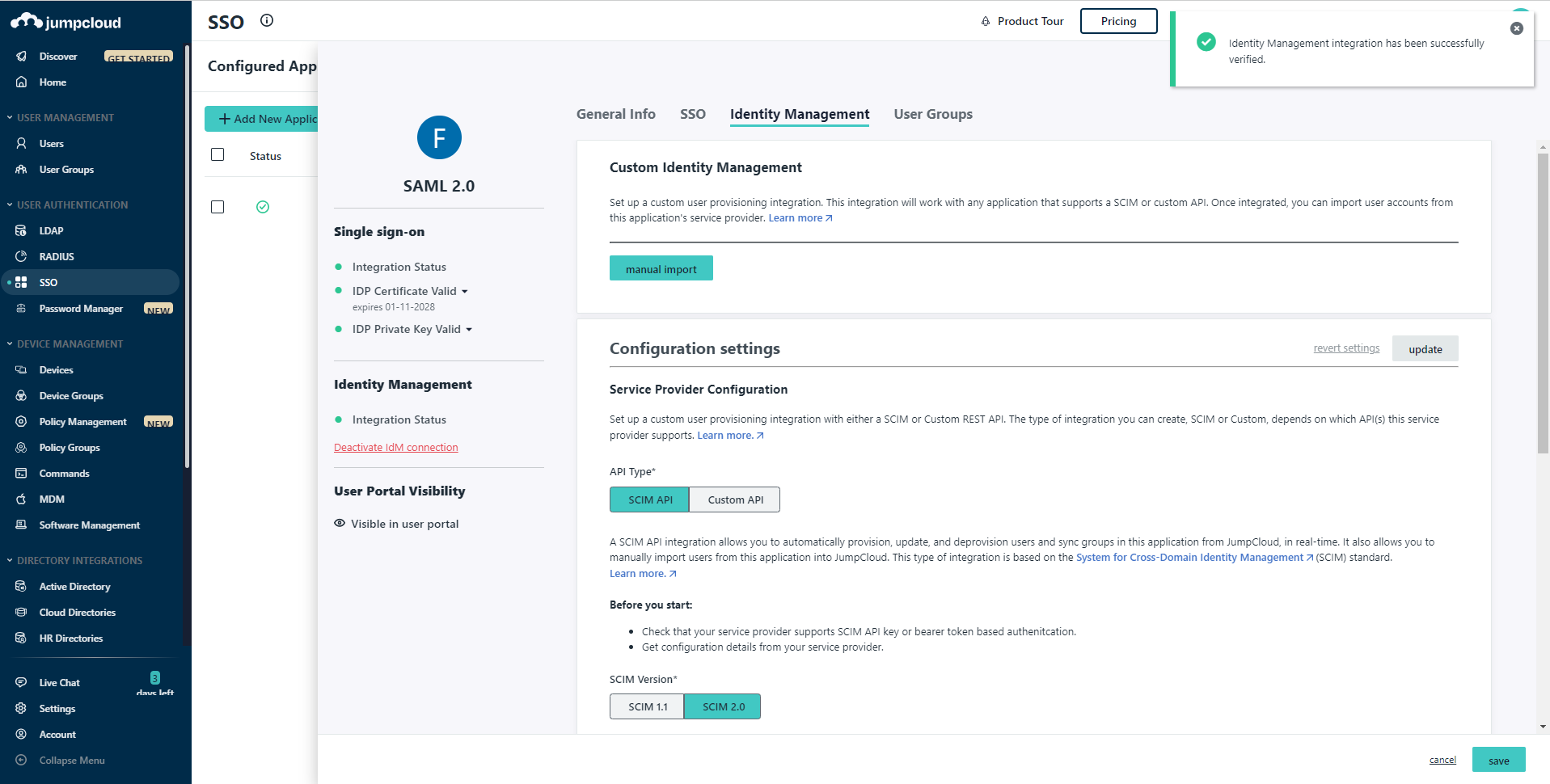Image resolution: width=1550 pixels, height=784 pixels.
Task: Collapse the DIRECTORY INTEGRATIONS section
Action: coord(10,561)
